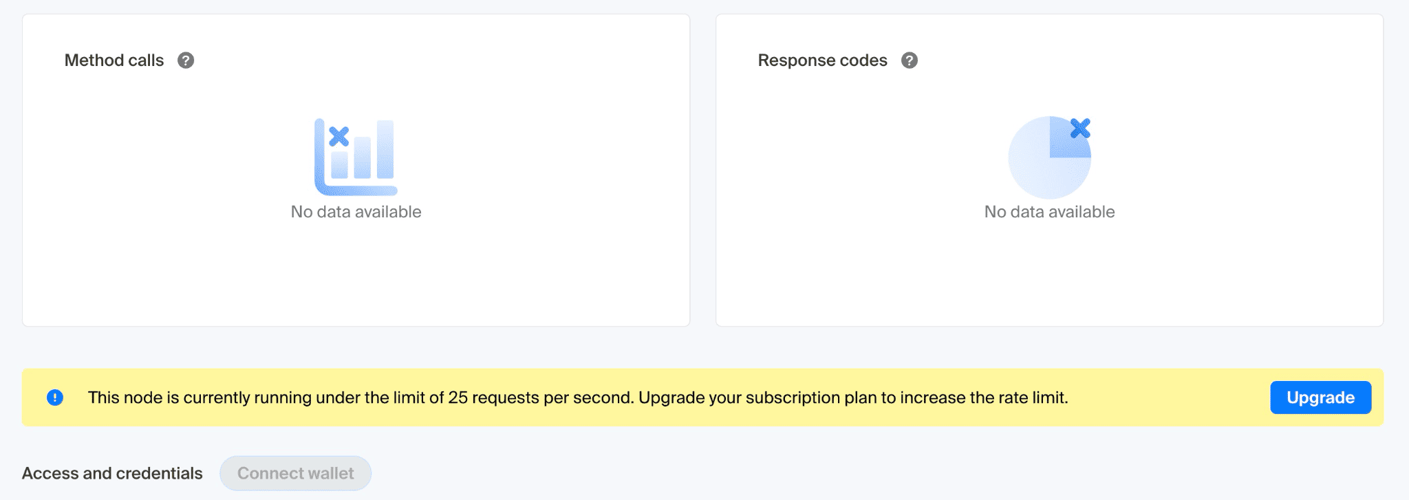Click the Access and credentials label
Screen dimensions: 1409x500
(x=112, y=473)
